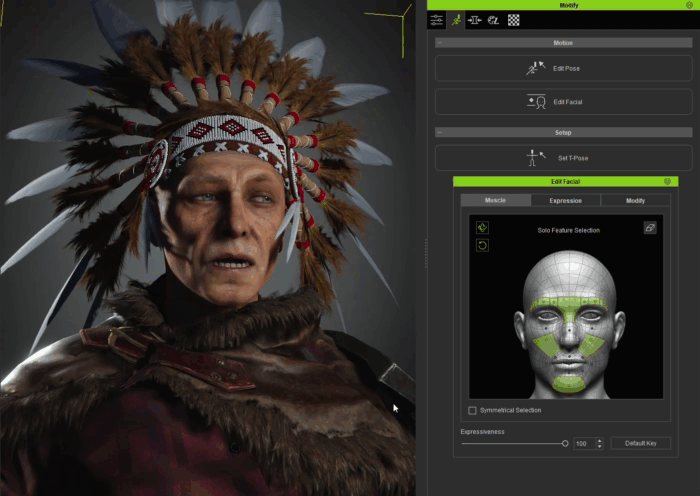Collapse the Setup section
Viewport: 700px width, 496px height.
440,133
